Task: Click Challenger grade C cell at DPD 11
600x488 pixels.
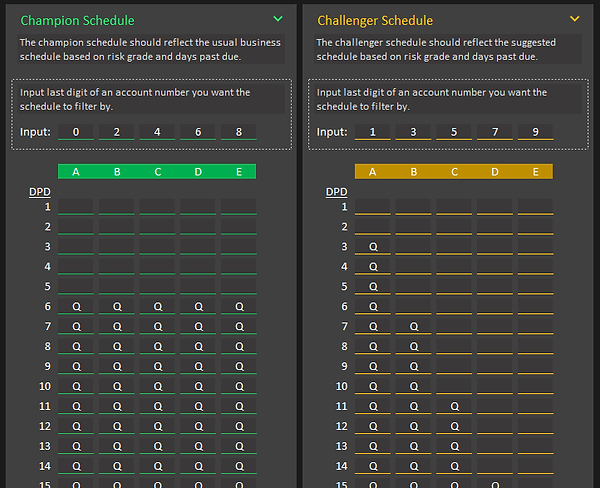Action: pyautogui.click(x=454, y=406)
